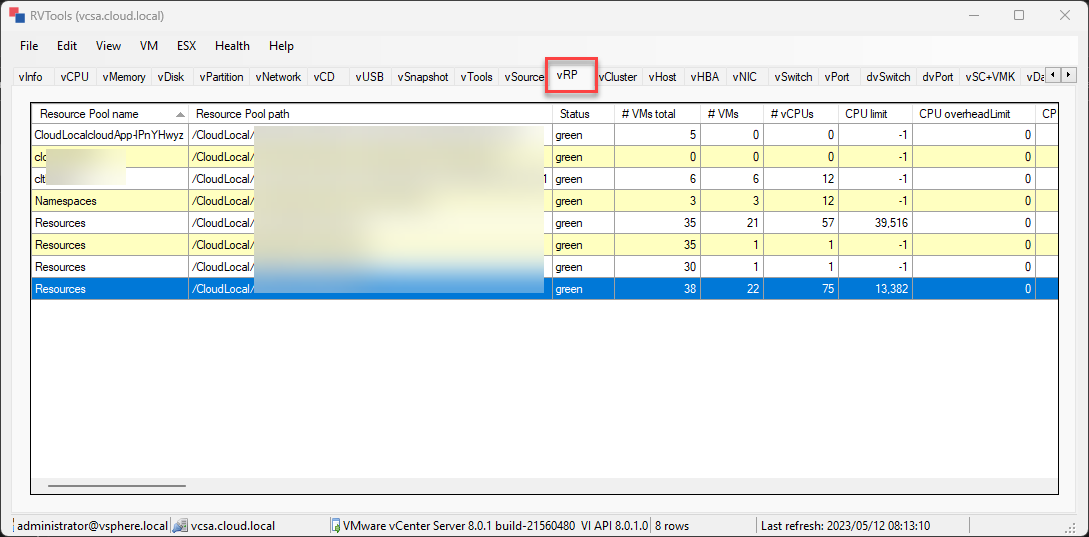Open the View menu
The width and height of the screenshot is (1089, 537).
click(108, 46)
